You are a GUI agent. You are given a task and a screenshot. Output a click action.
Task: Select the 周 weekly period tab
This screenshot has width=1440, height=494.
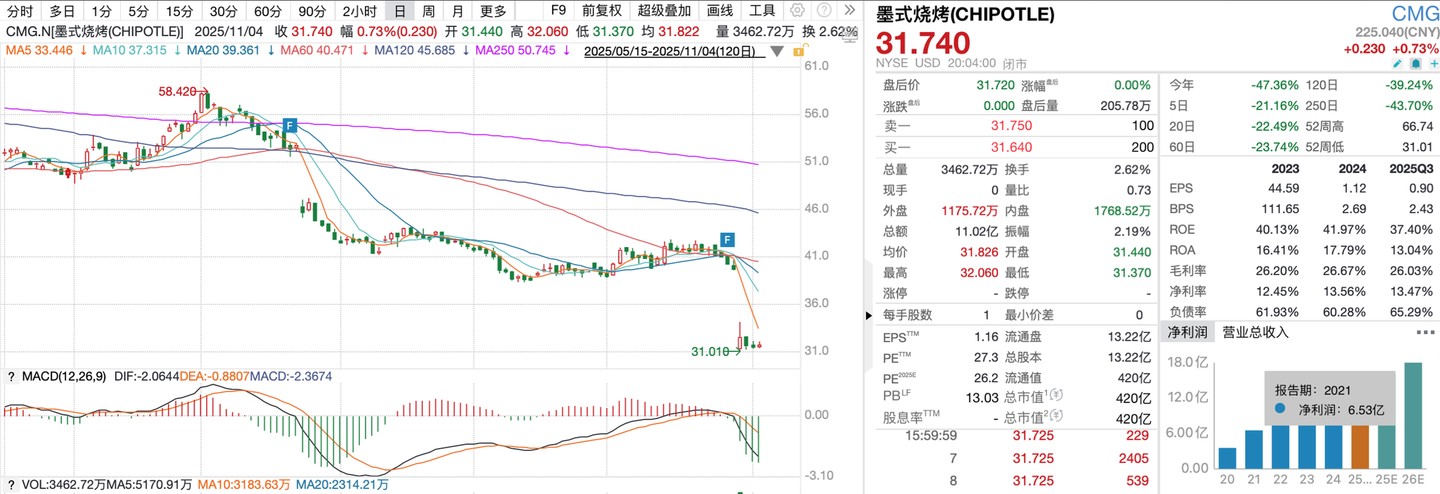point(429,11)
